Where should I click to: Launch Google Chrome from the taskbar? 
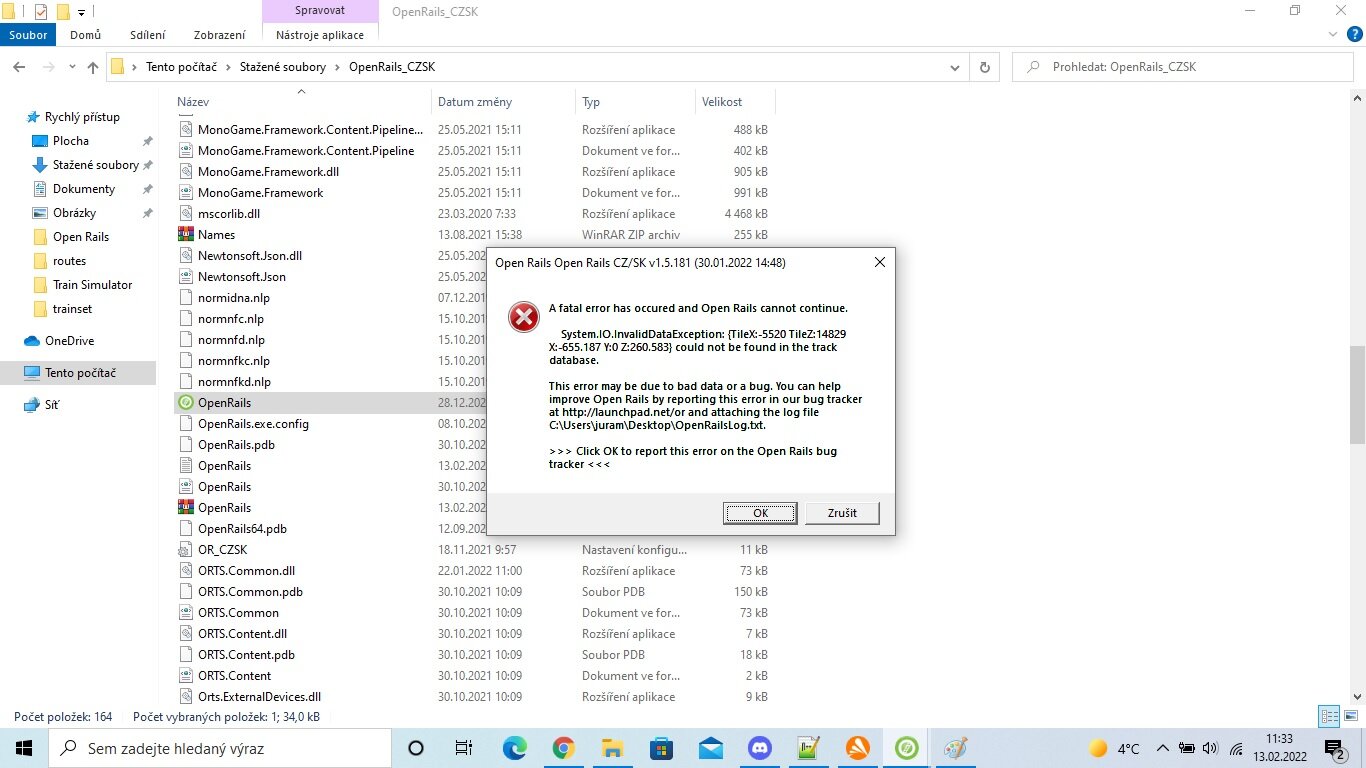563,748
